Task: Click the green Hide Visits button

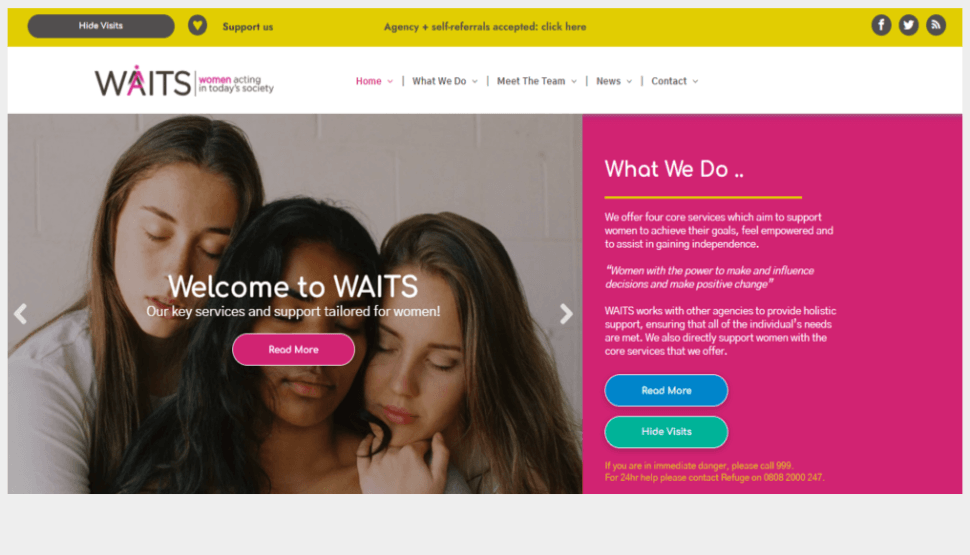Action: [666, 431]
